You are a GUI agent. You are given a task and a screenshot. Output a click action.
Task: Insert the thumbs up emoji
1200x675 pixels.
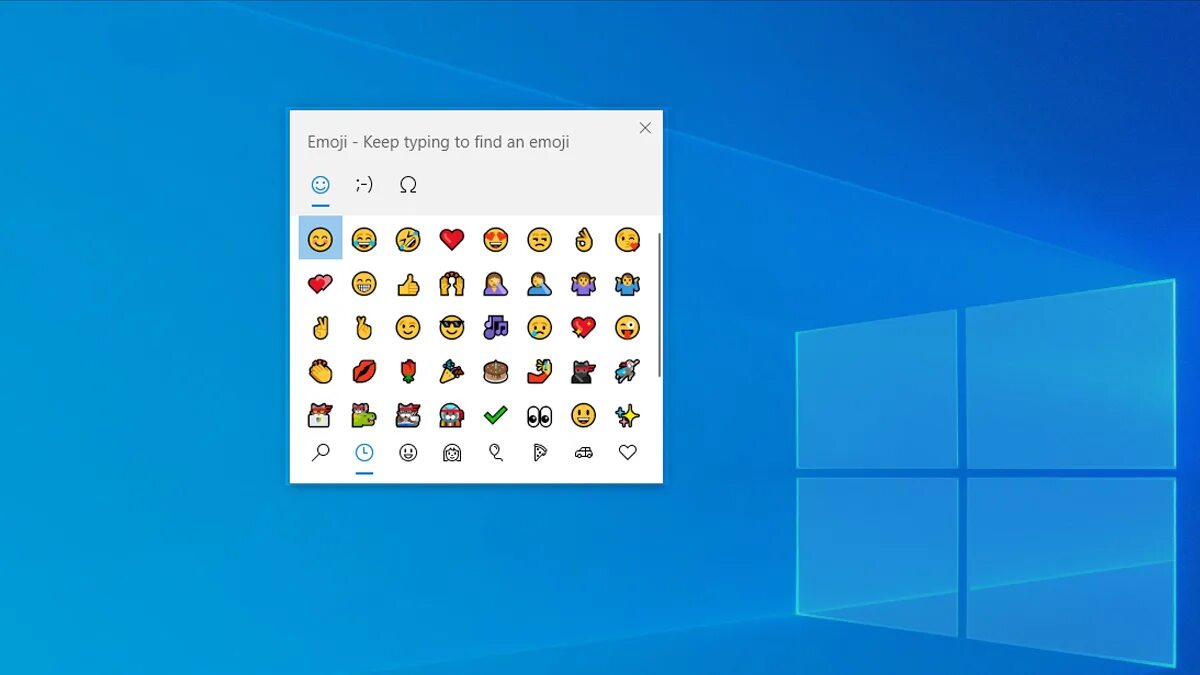coord(408,284)
